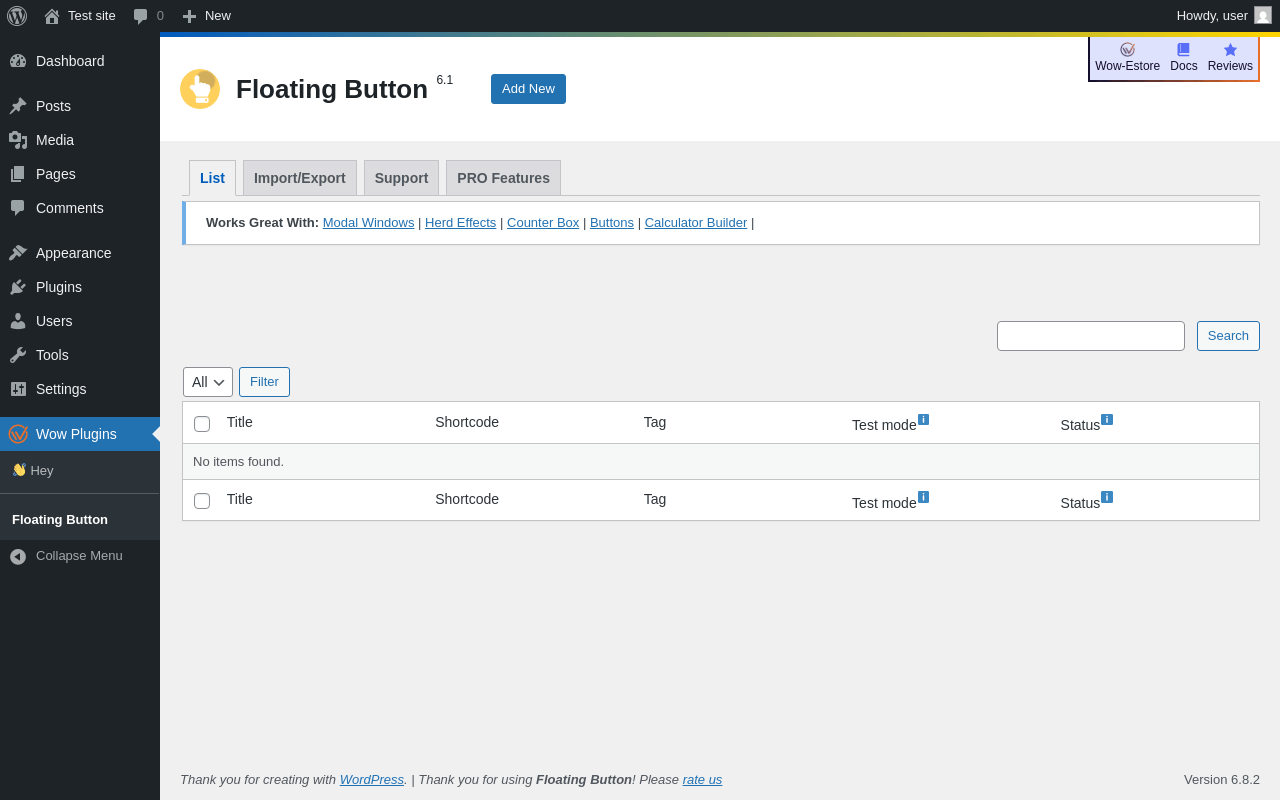Open the Floating Button submenu item
Screen dimensions: 1280x800
(60, 520)
